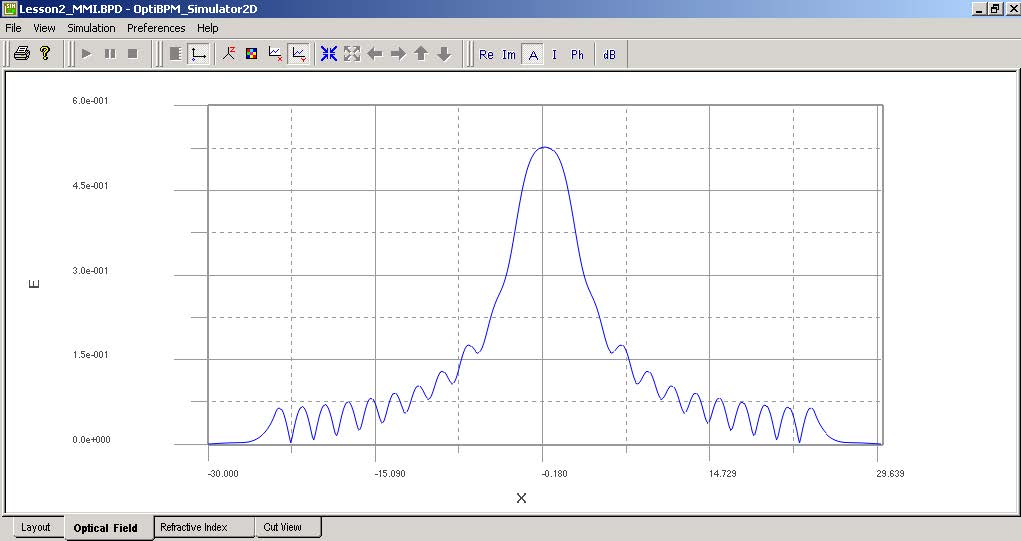This screenshot has height=541, width=1021.
Task: Open the Simulation menu
Action: point(91,28)
